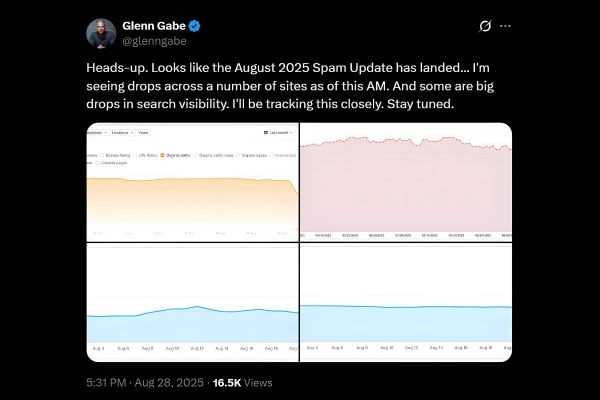Screen dimensions: 600x400
Task: Expand the Locations dropdown
Action: [x=121, y=132]
